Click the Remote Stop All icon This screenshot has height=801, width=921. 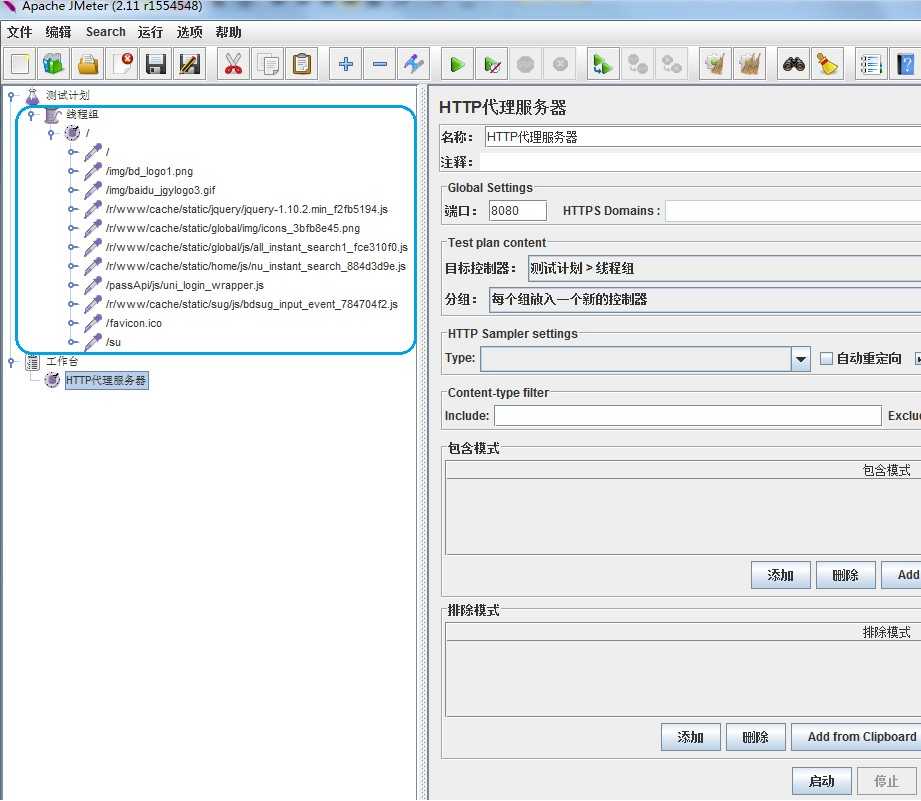tap(637, 63)
